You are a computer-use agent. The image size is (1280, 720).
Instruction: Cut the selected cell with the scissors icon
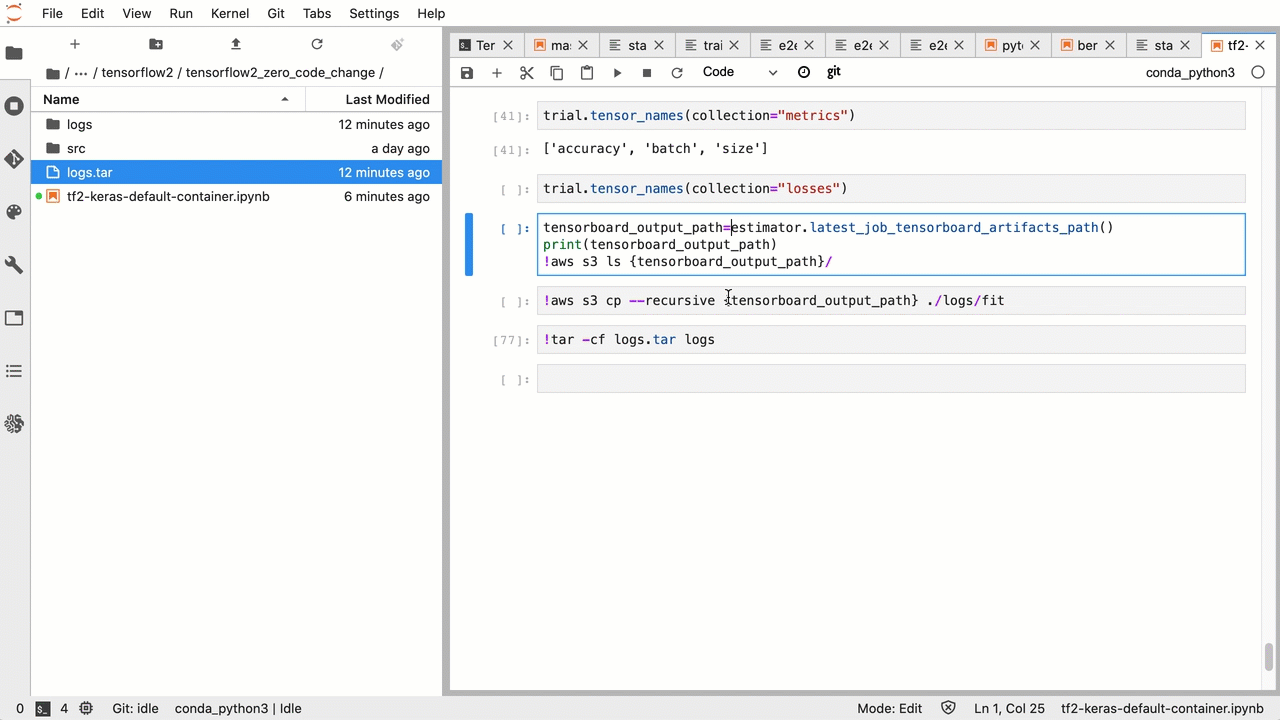pos(527,71)
